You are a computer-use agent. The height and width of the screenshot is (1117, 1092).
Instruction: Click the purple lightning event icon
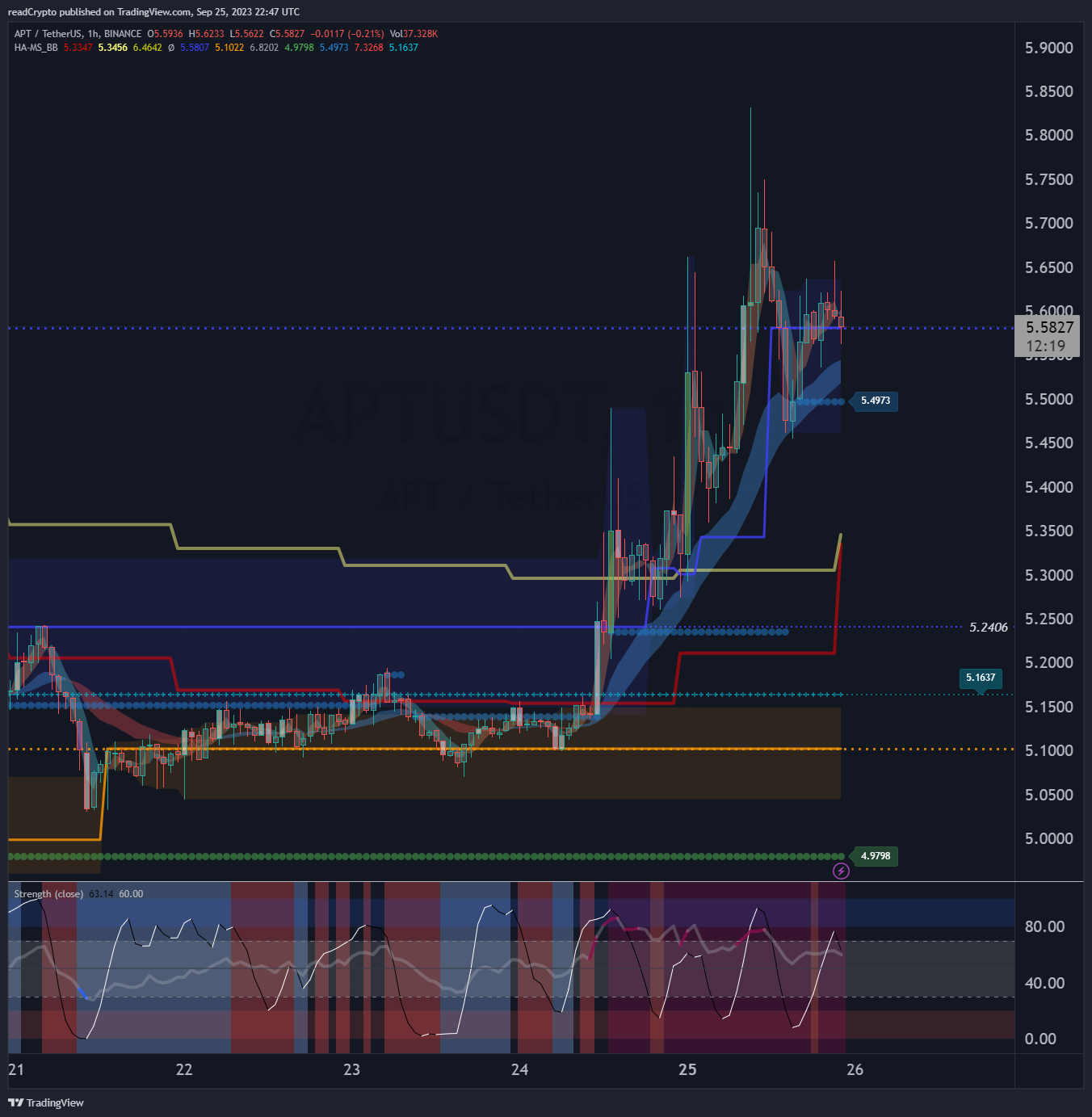point(841,871)
